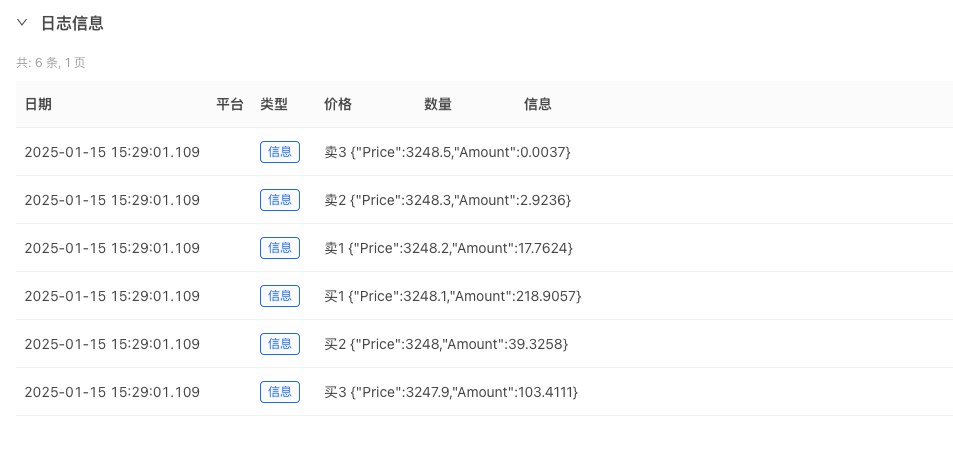This screenshot has height=452, width=953.
Task: Click the 信息 tag in the 卖1 row
Action: (x=280, y=248)
